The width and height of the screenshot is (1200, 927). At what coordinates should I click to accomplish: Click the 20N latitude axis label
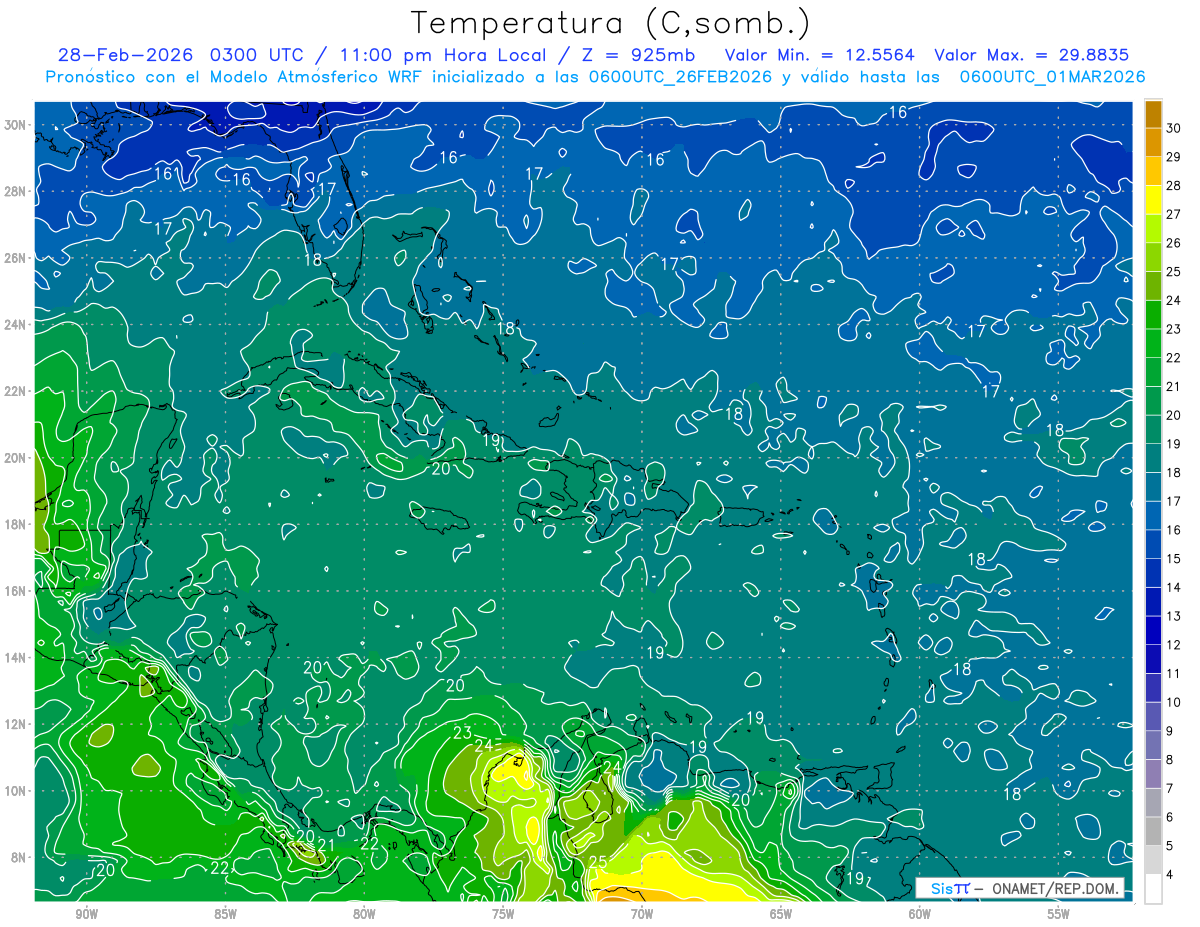(17, 458)
